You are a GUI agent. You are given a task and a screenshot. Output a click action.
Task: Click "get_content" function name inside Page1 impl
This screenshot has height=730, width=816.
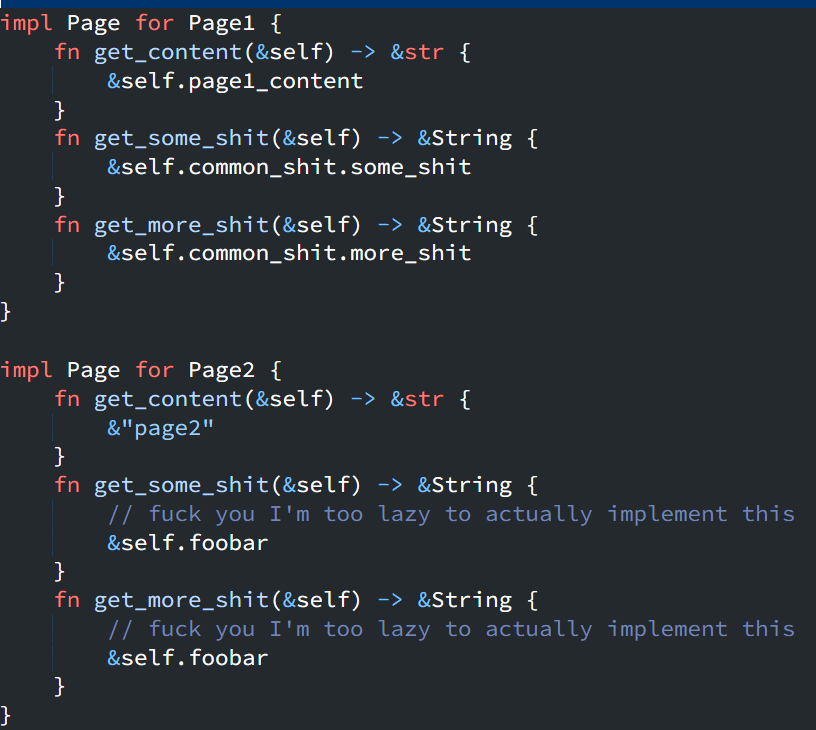pos(168,53)
